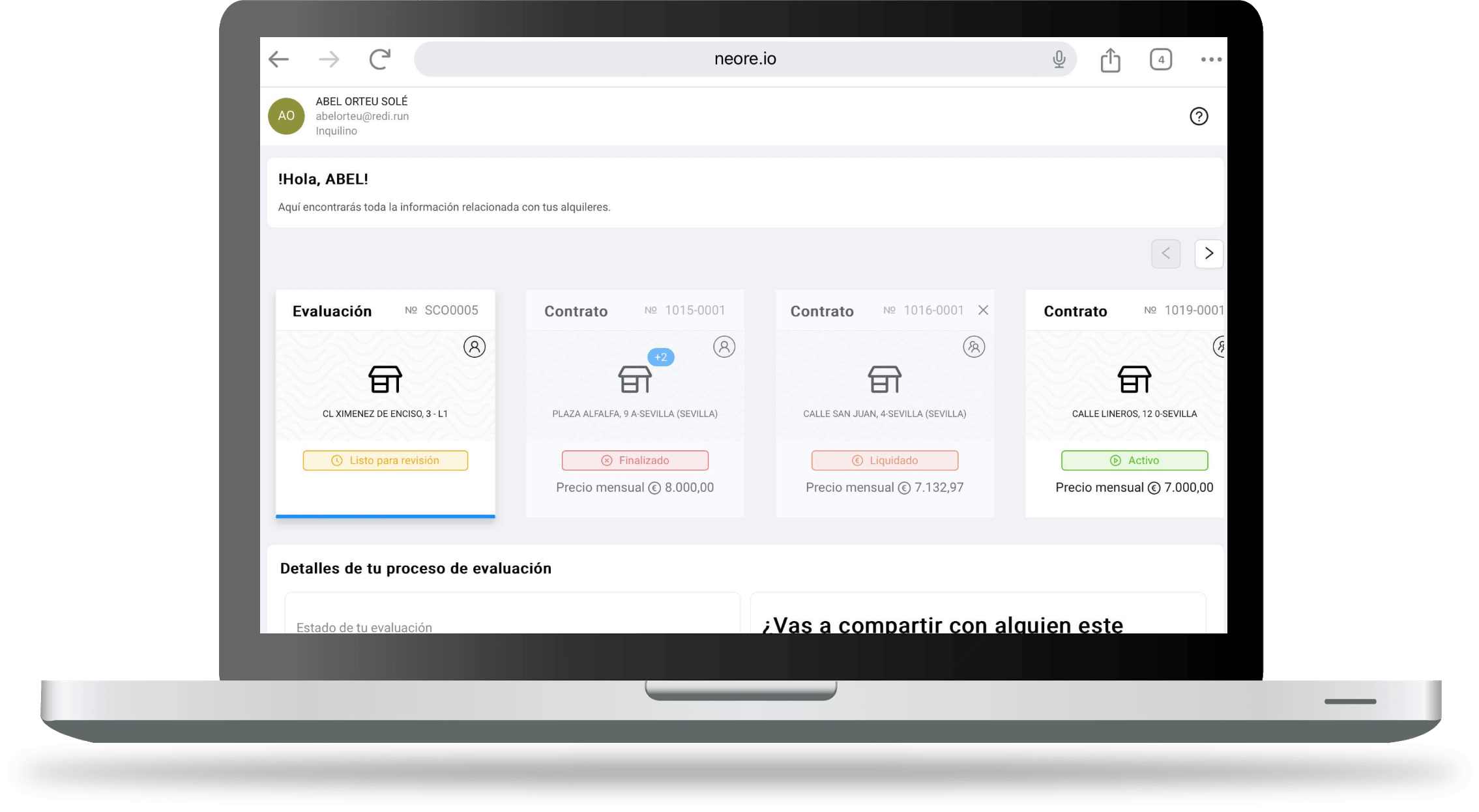The height and width of the screenshot is (812, 1479).
Task: Click the AO user avatar
Action: 286,116
